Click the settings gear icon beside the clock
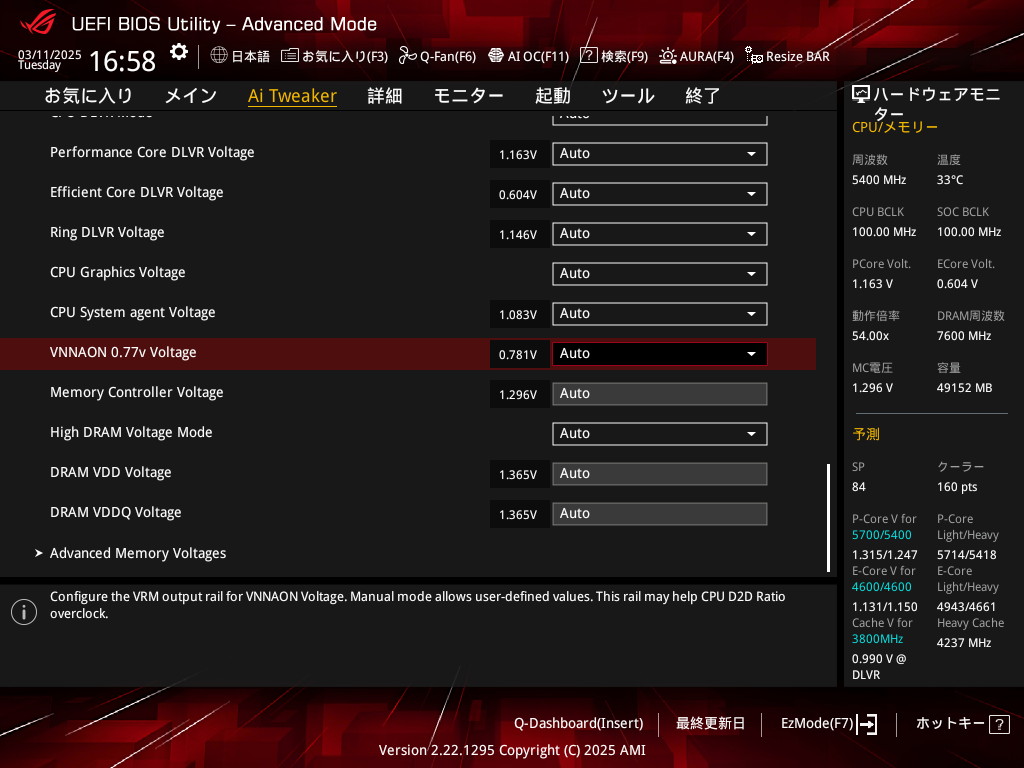This screenshot has width=1024, height=768. pyautogui.click(x=179, y=52)
